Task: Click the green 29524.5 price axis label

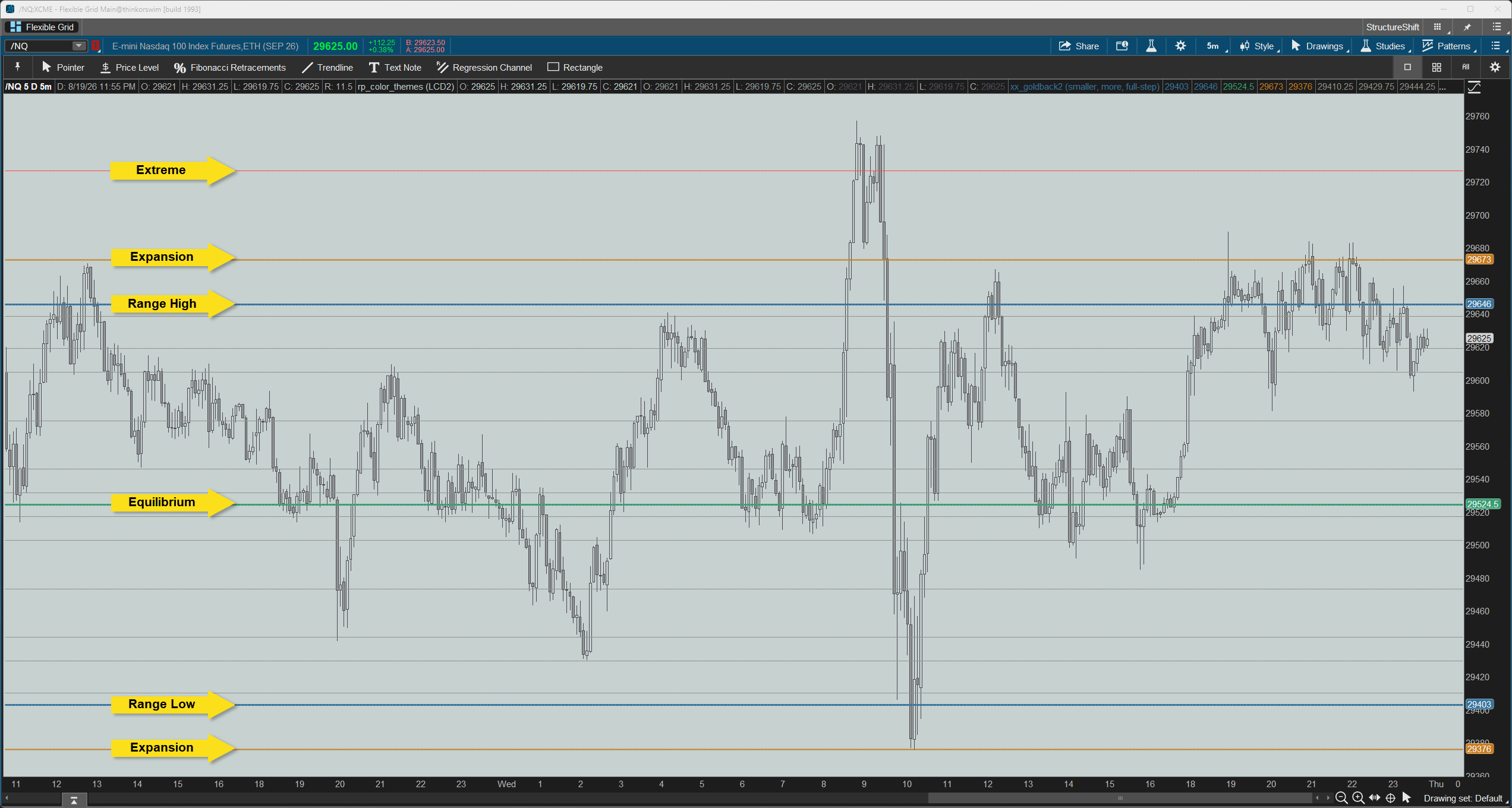Action: tap(1482, 504)
